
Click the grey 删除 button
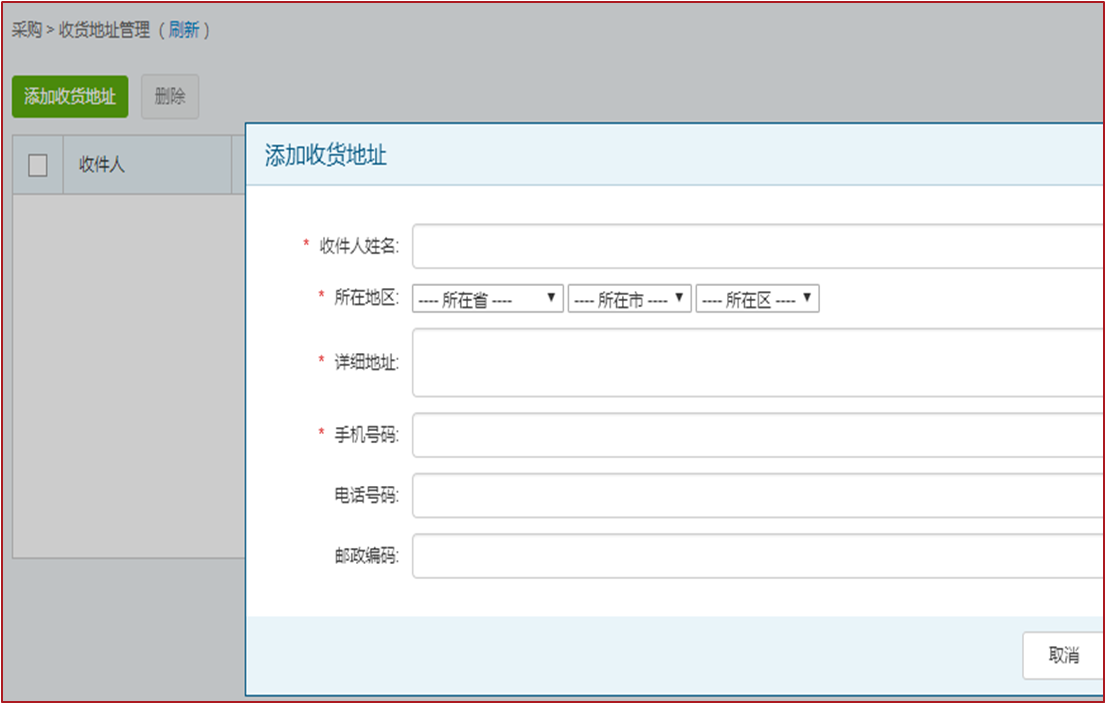point(170,97)
